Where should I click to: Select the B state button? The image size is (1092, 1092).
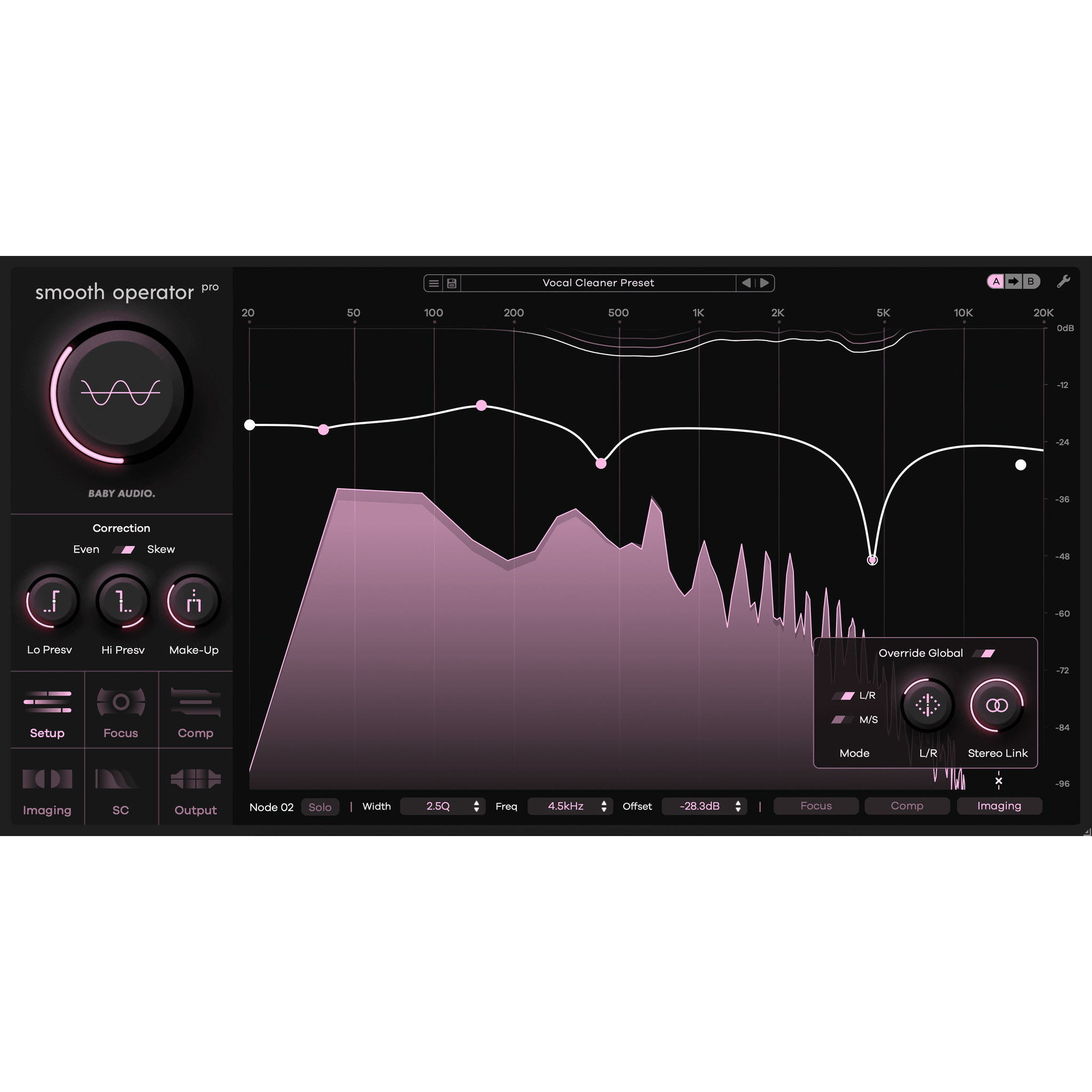tap(1030, 282)
